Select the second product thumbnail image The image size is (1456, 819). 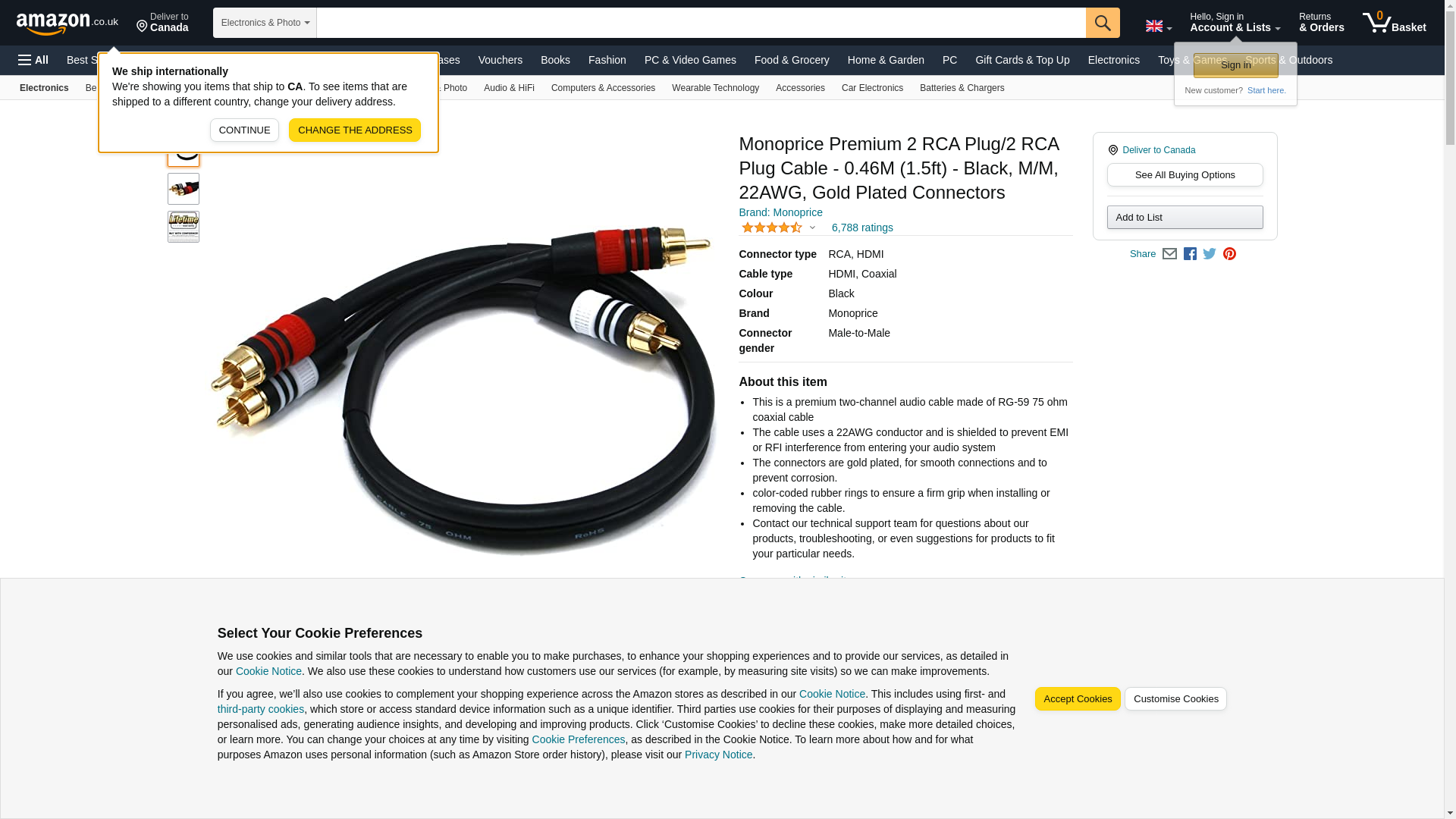(184, 189)
